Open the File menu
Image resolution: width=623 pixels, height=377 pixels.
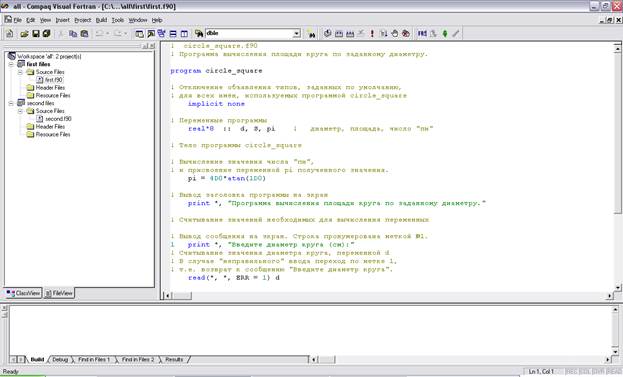(x=17, y=20)
